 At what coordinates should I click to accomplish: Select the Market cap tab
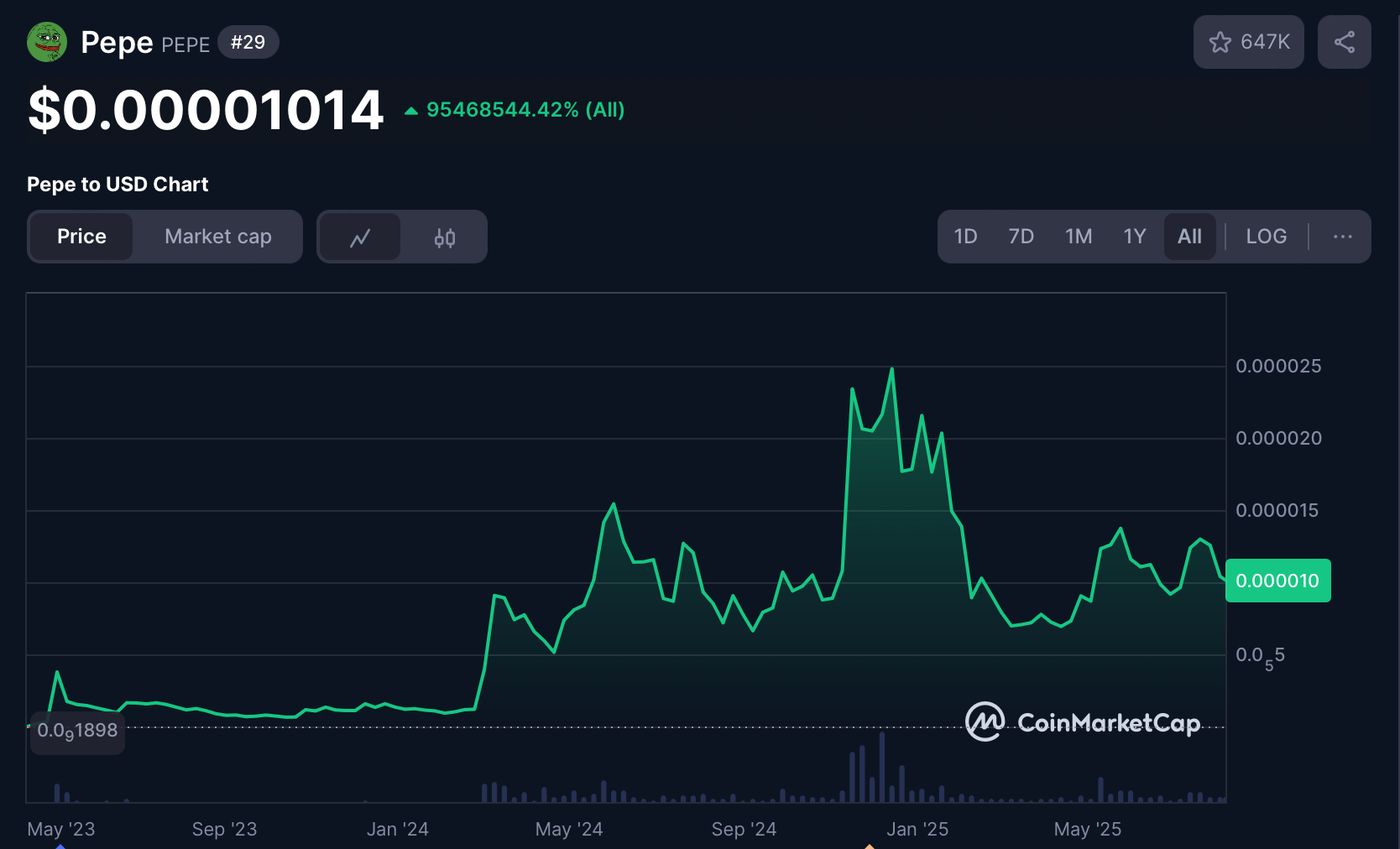218,237
